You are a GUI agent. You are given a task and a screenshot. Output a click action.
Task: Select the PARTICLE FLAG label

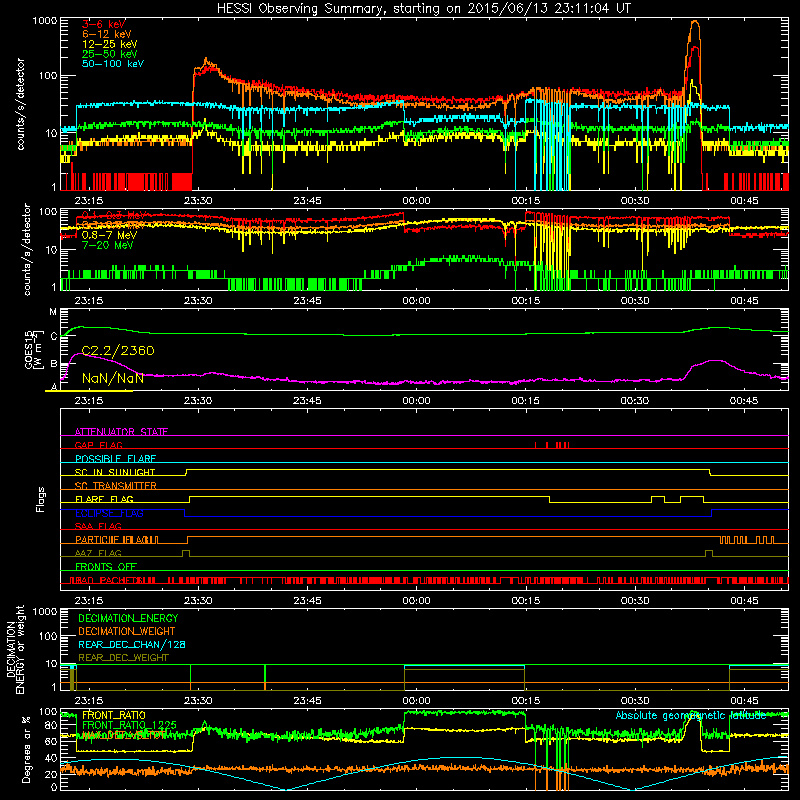pyautogui.click(x=116, y=540)
